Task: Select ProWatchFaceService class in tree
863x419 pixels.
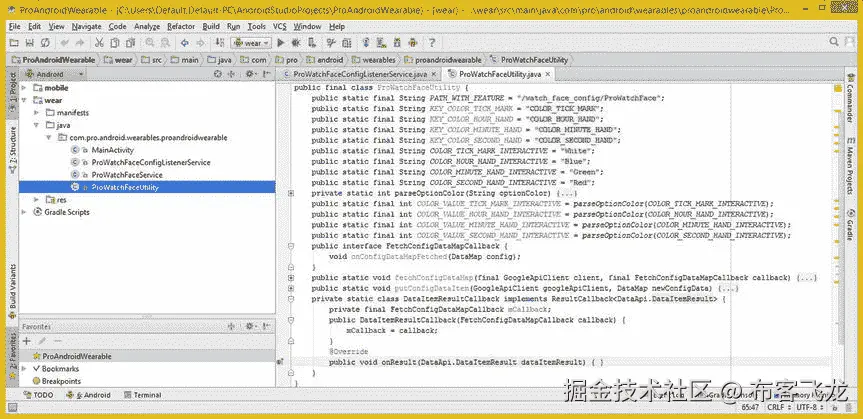Action: point(127,175)
